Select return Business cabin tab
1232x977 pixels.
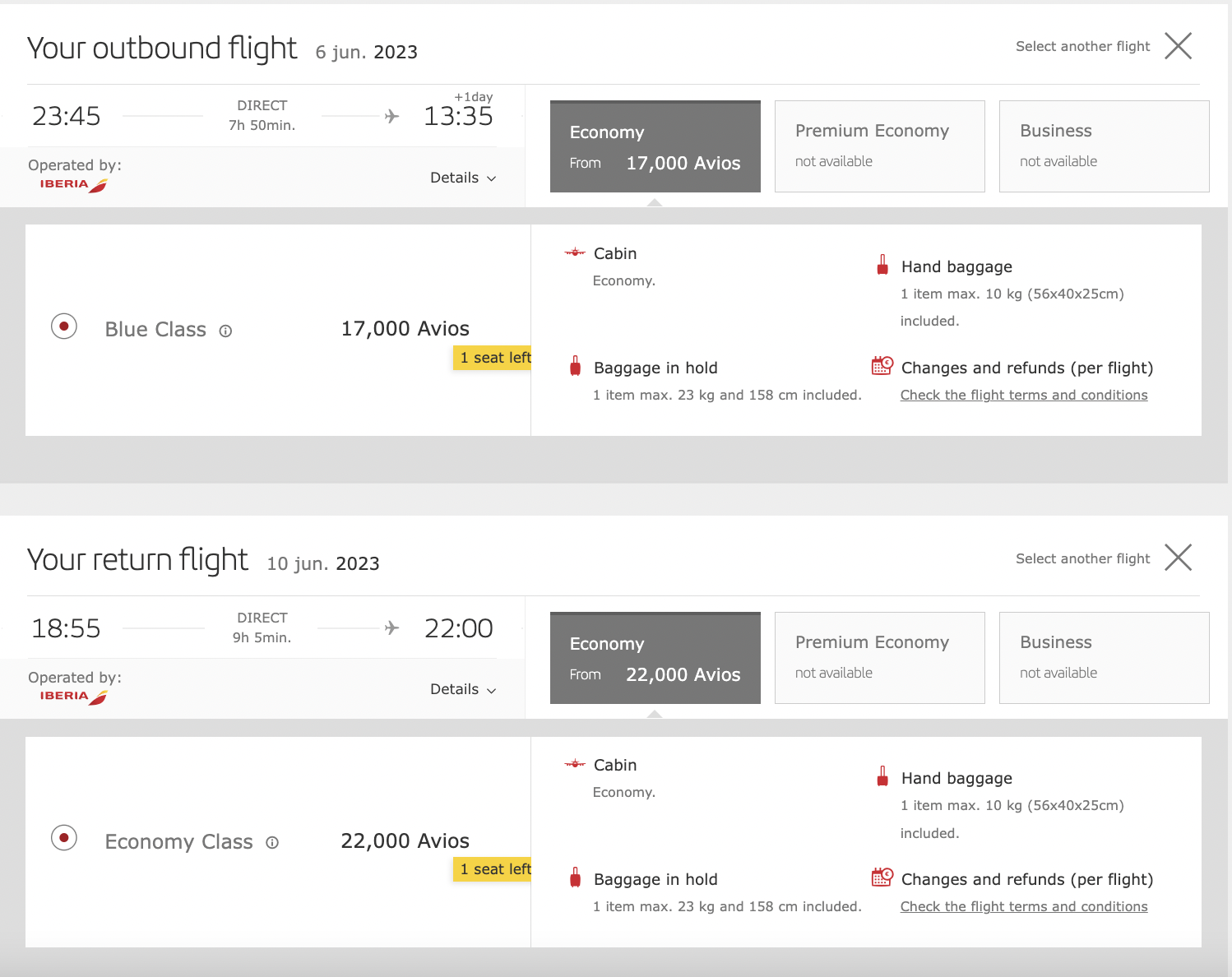coord(1104,658)
